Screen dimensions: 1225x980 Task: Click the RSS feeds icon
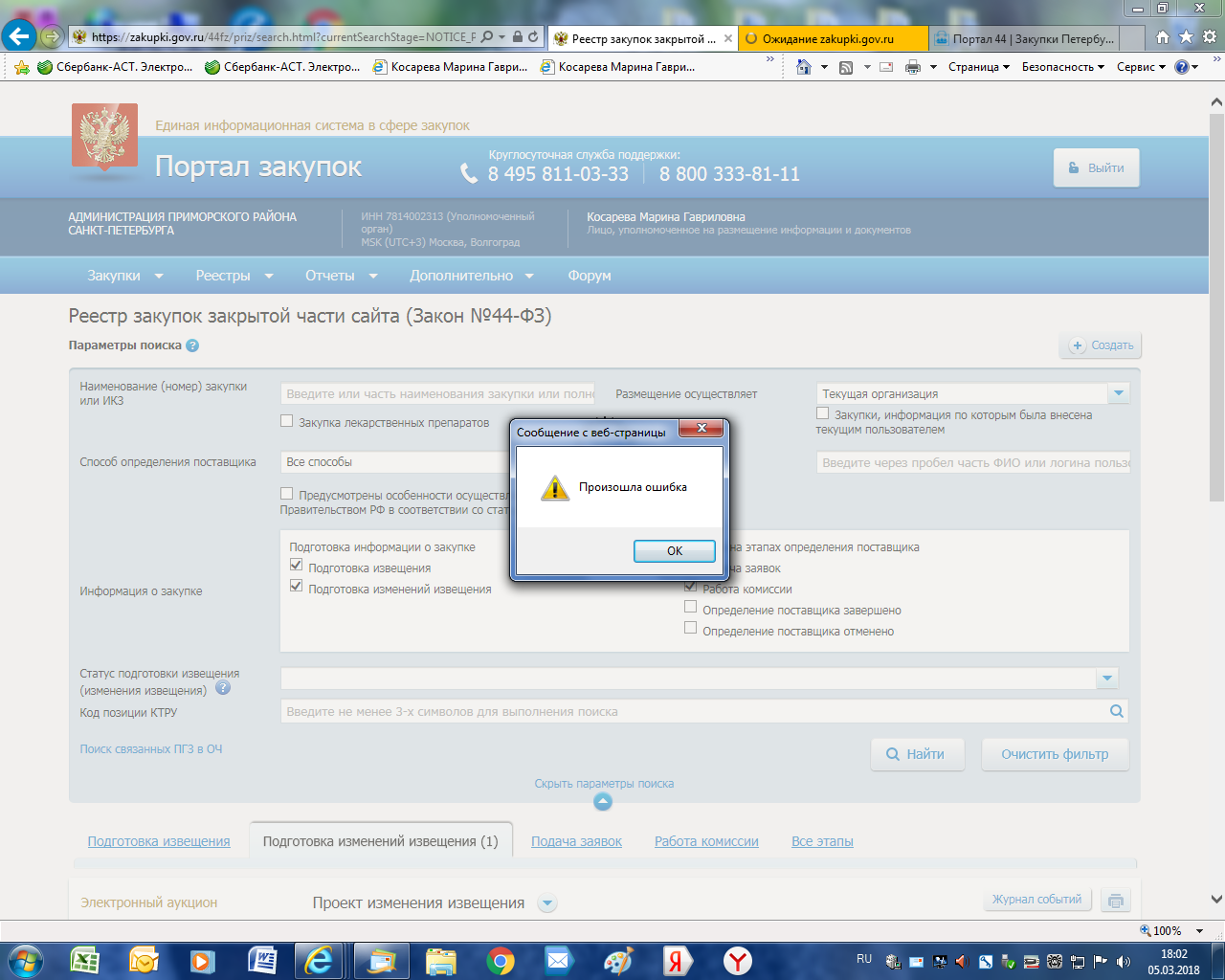click(846, 67)
